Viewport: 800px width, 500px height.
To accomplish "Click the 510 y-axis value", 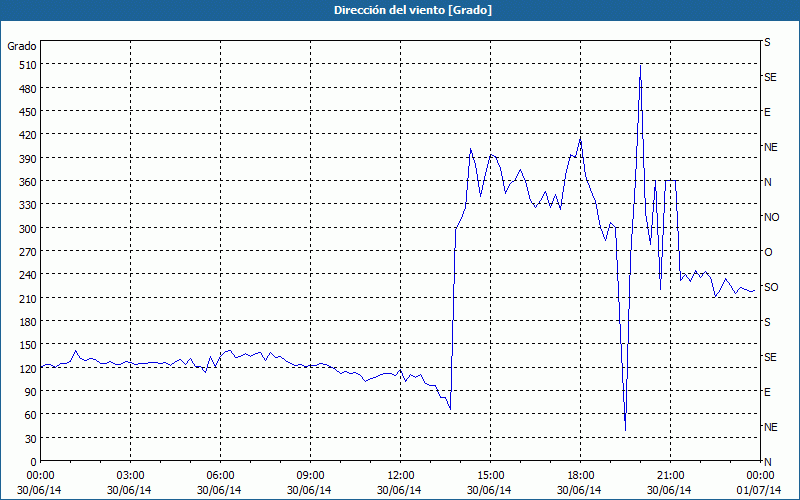I will 28,65.
